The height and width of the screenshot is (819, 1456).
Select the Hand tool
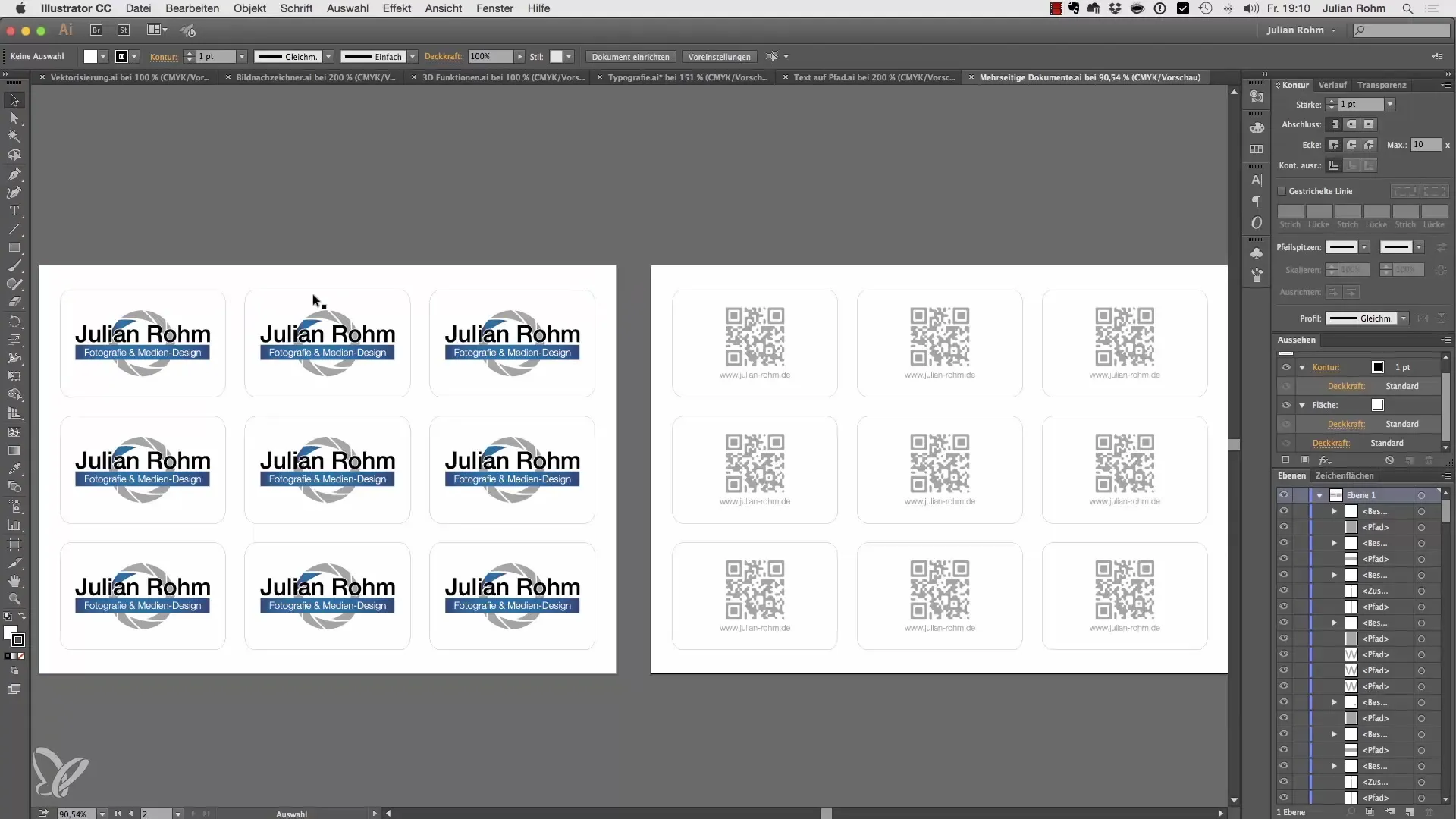[x=14, y=581]
